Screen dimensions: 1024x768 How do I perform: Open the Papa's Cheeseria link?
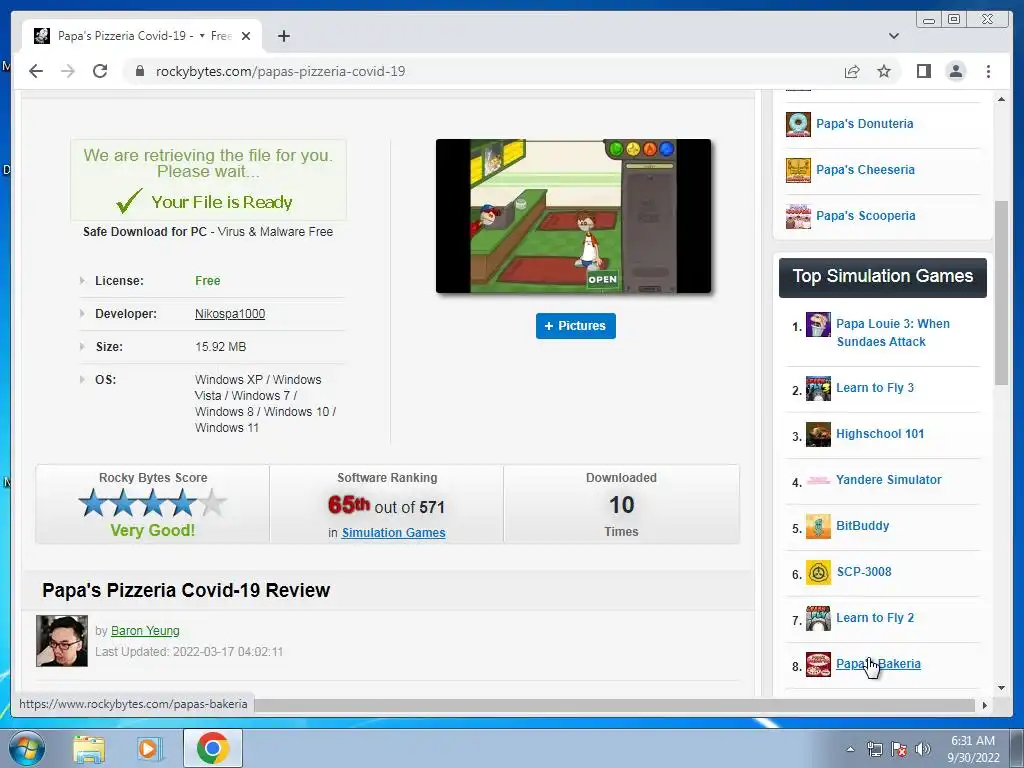tap(865, 170)
